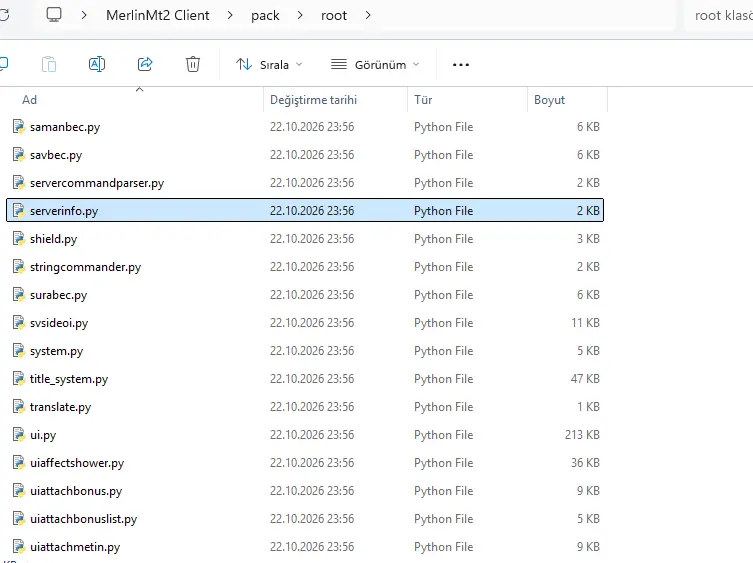Image resolution: width=753 pixels, height=563 pixels.
Task: Navigate to MerlinMt2 Client breadcrumb
Action: click(x=158, y=15)
